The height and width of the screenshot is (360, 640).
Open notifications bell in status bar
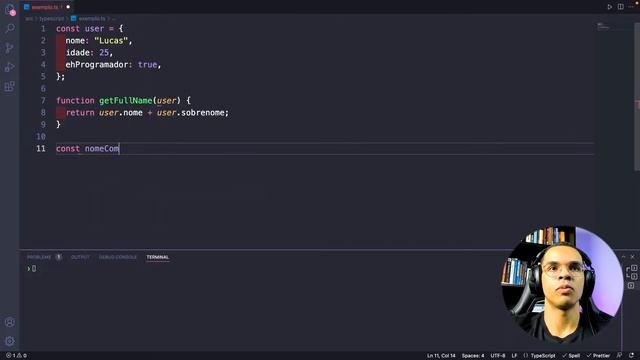pyautogui.click(x=631, y=356)
